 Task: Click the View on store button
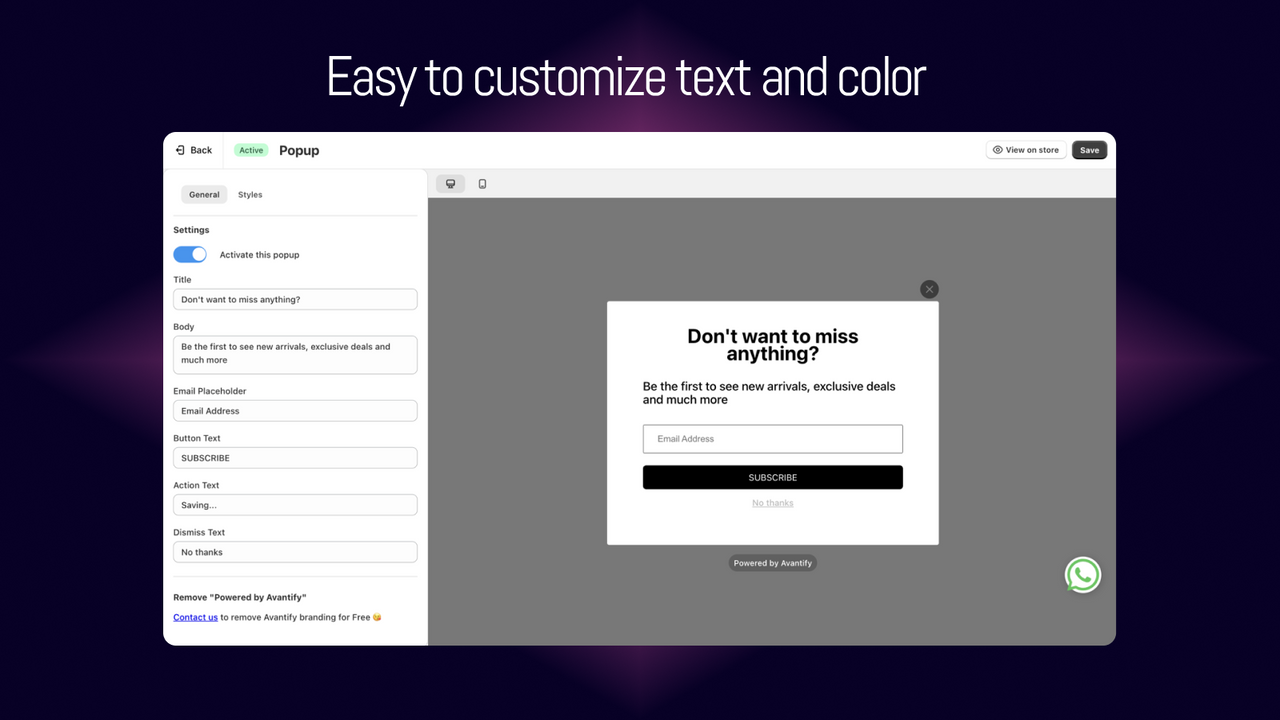pos(1026,150)
